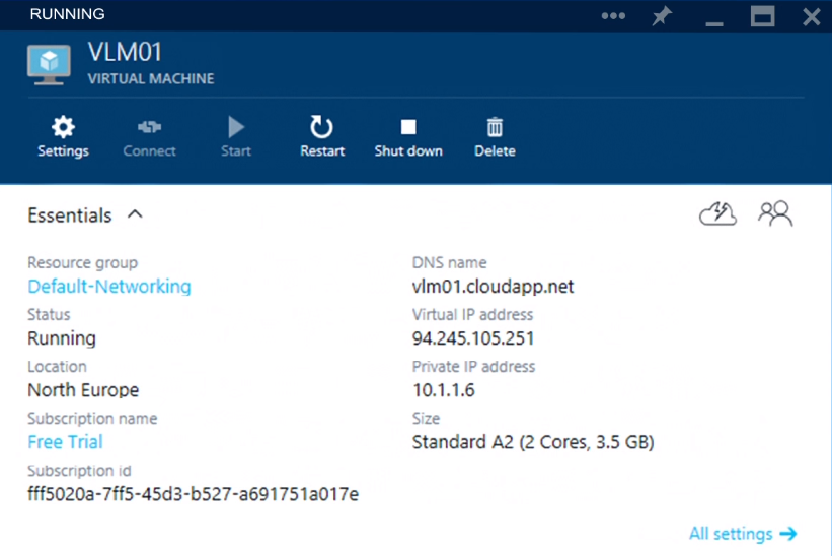Delete the VLM01 virtual machine
The image size is (832, 556).
pos(495,137)
